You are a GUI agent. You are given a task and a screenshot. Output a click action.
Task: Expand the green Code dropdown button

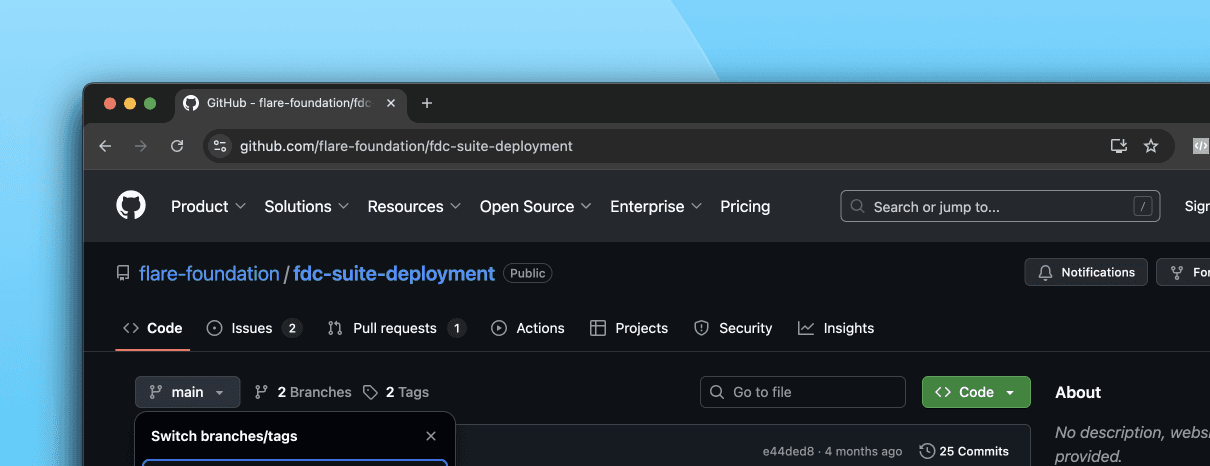pyautogui.click(x=976, y=392)
